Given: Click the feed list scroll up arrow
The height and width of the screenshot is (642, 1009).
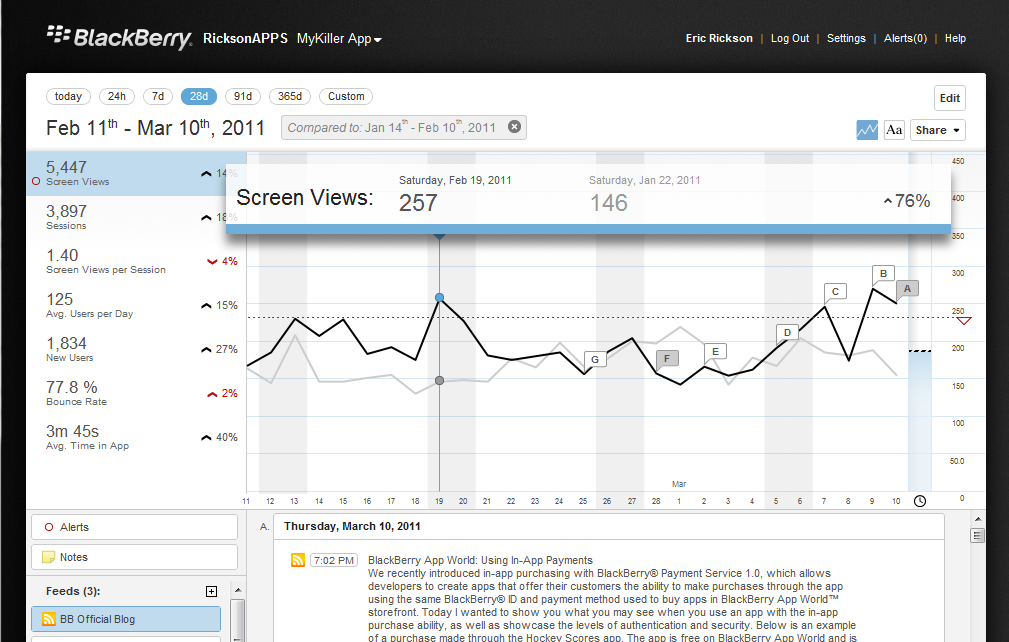Looking at the screenshot, I should coord(237,591).
